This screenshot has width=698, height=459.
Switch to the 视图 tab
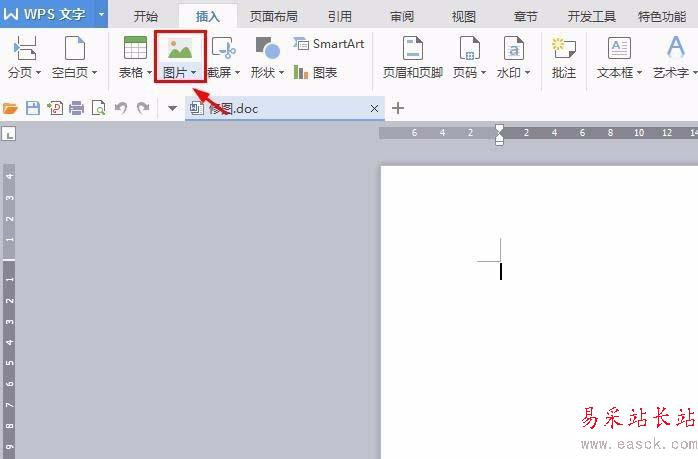[464, 16]
